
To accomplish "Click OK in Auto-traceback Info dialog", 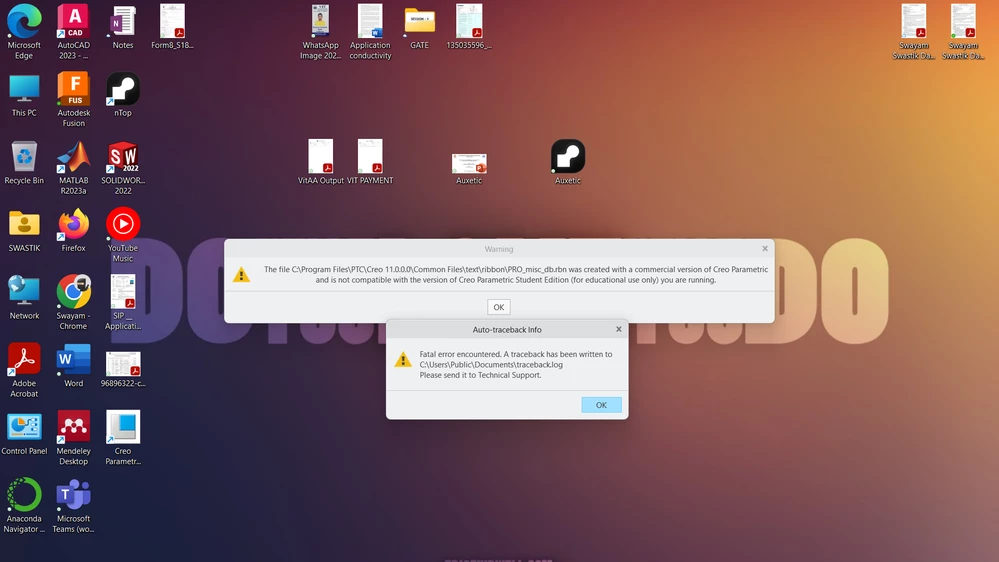I will coord(601,405).
